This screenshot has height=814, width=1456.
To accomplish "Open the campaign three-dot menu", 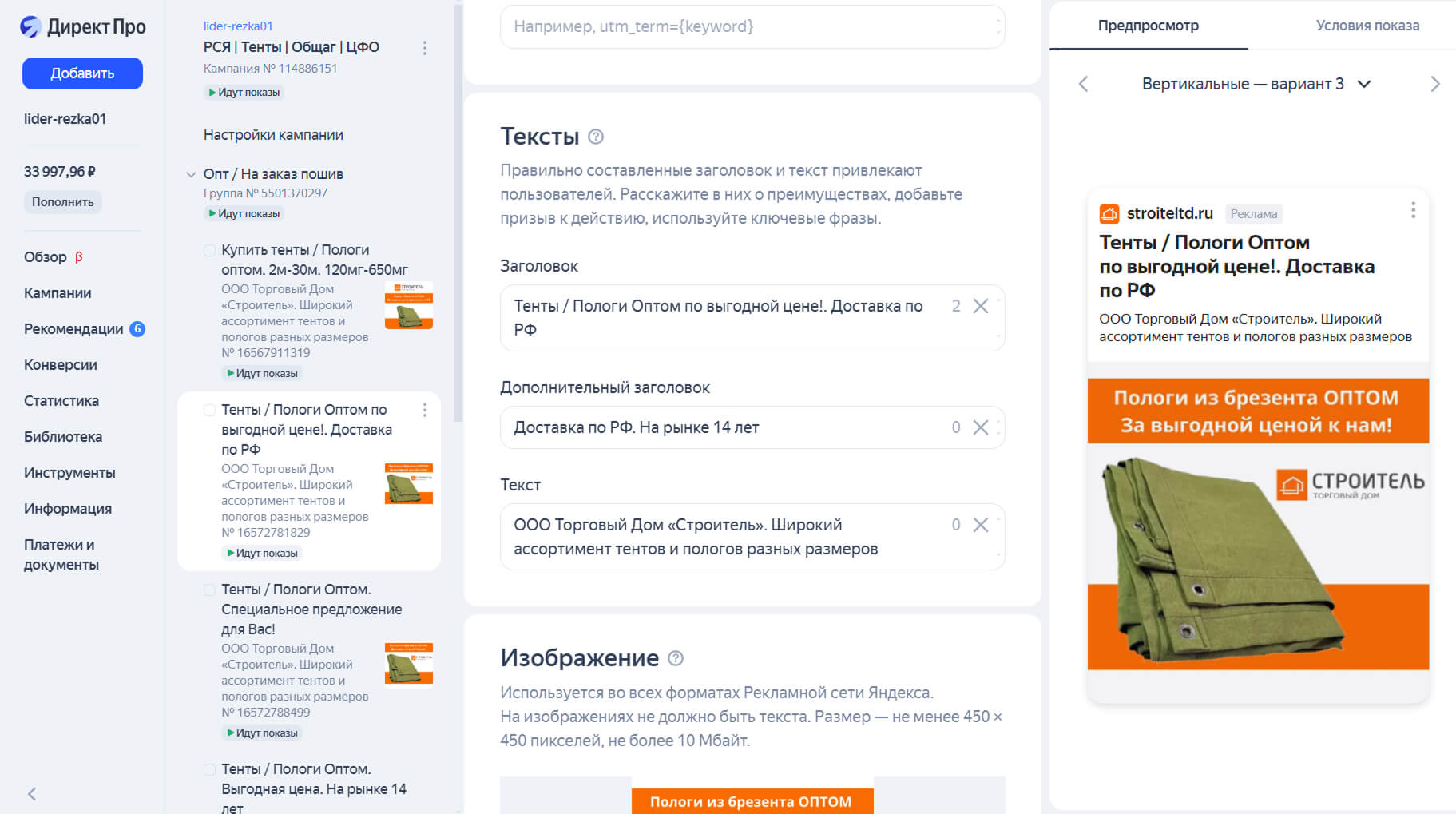I will click(425, 48).
